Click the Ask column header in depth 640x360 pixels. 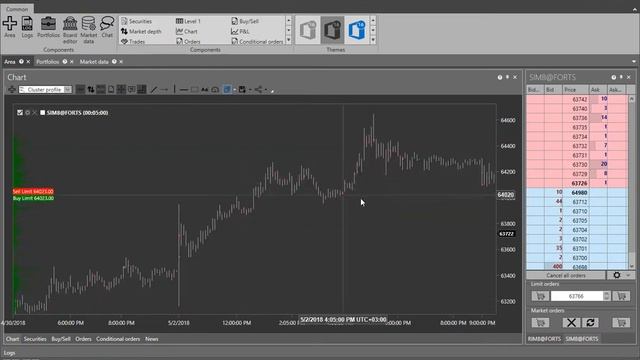(598, 90)
